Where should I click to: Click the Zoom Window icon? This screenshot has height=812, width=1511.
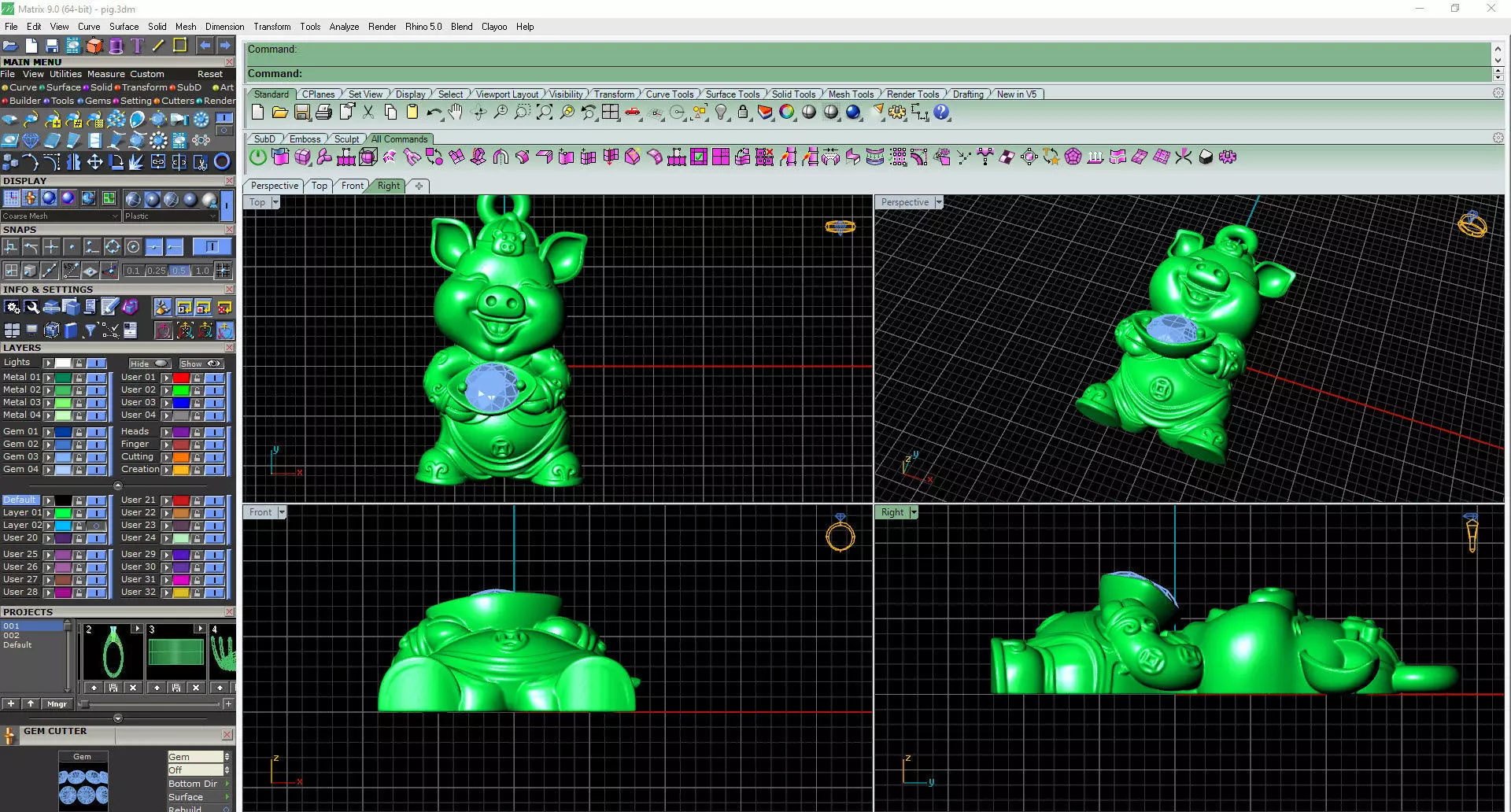coord(522,113)
